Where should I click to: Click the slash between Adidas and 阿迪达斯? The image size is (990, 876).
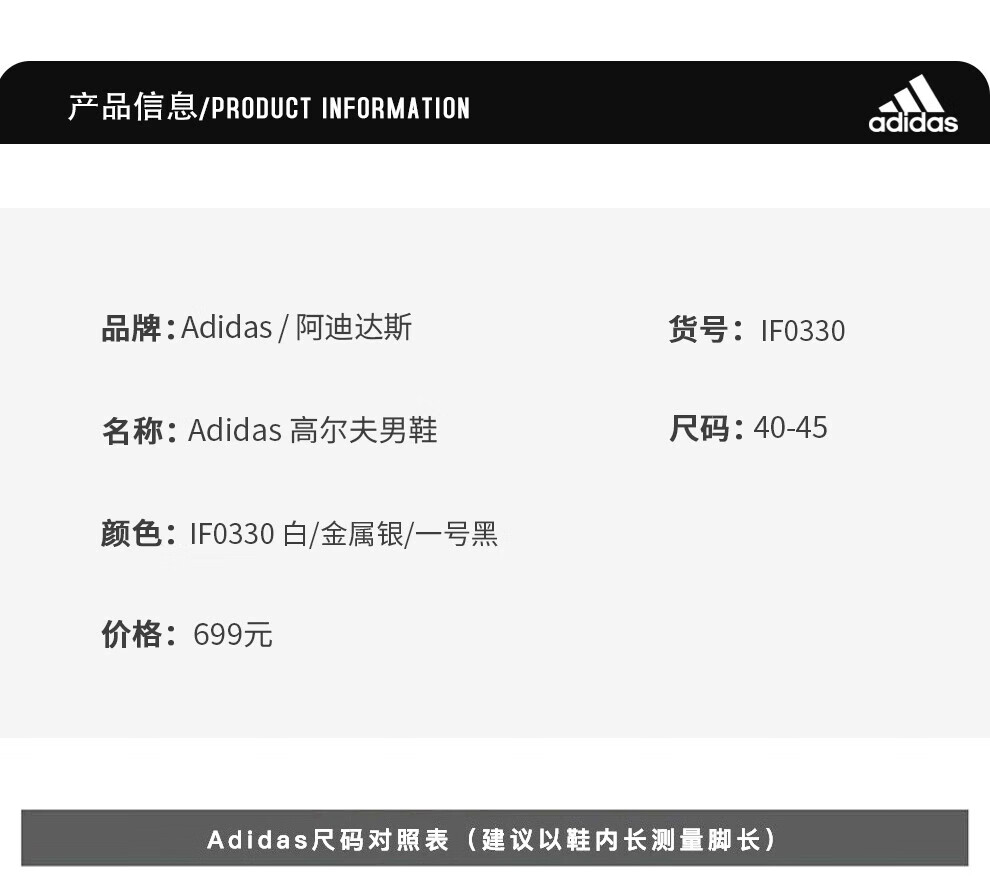283,328
